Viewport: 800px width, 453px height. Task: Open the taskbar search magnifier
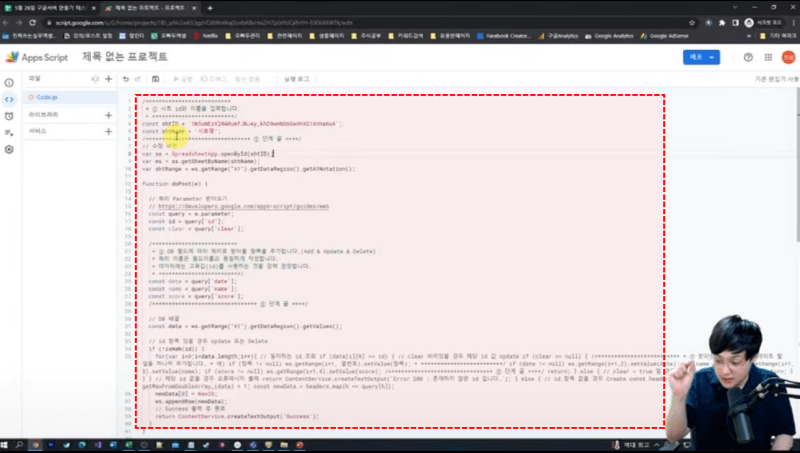click(x=19, y=445)
